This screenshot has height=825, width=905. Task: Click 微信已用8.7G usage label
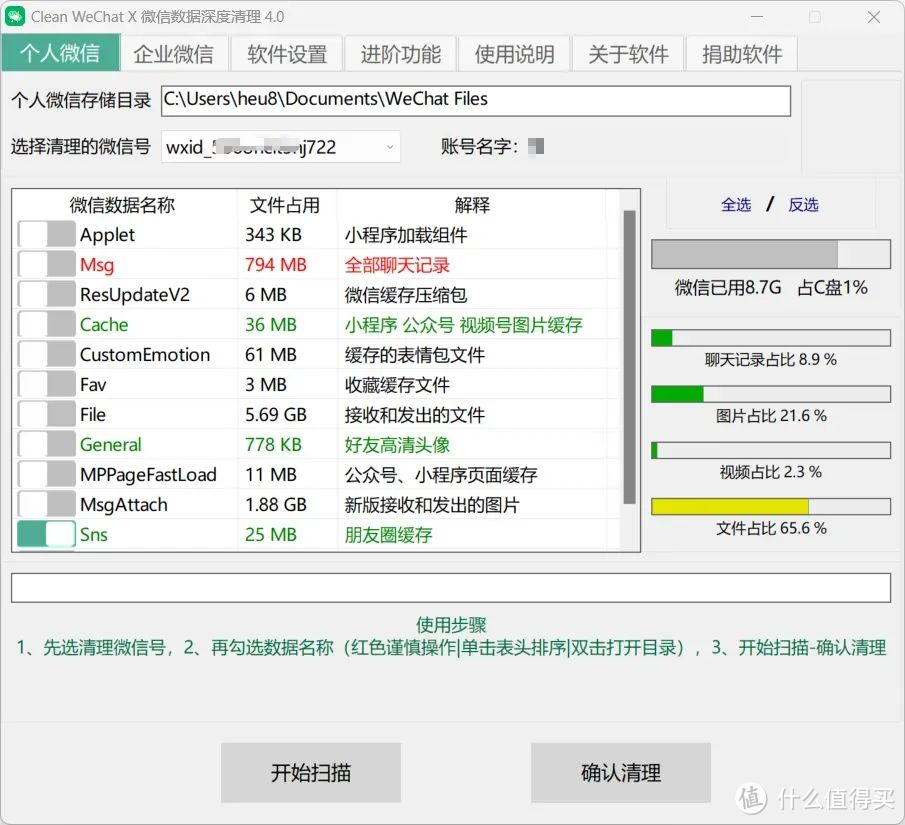click(x=728, y=287)
